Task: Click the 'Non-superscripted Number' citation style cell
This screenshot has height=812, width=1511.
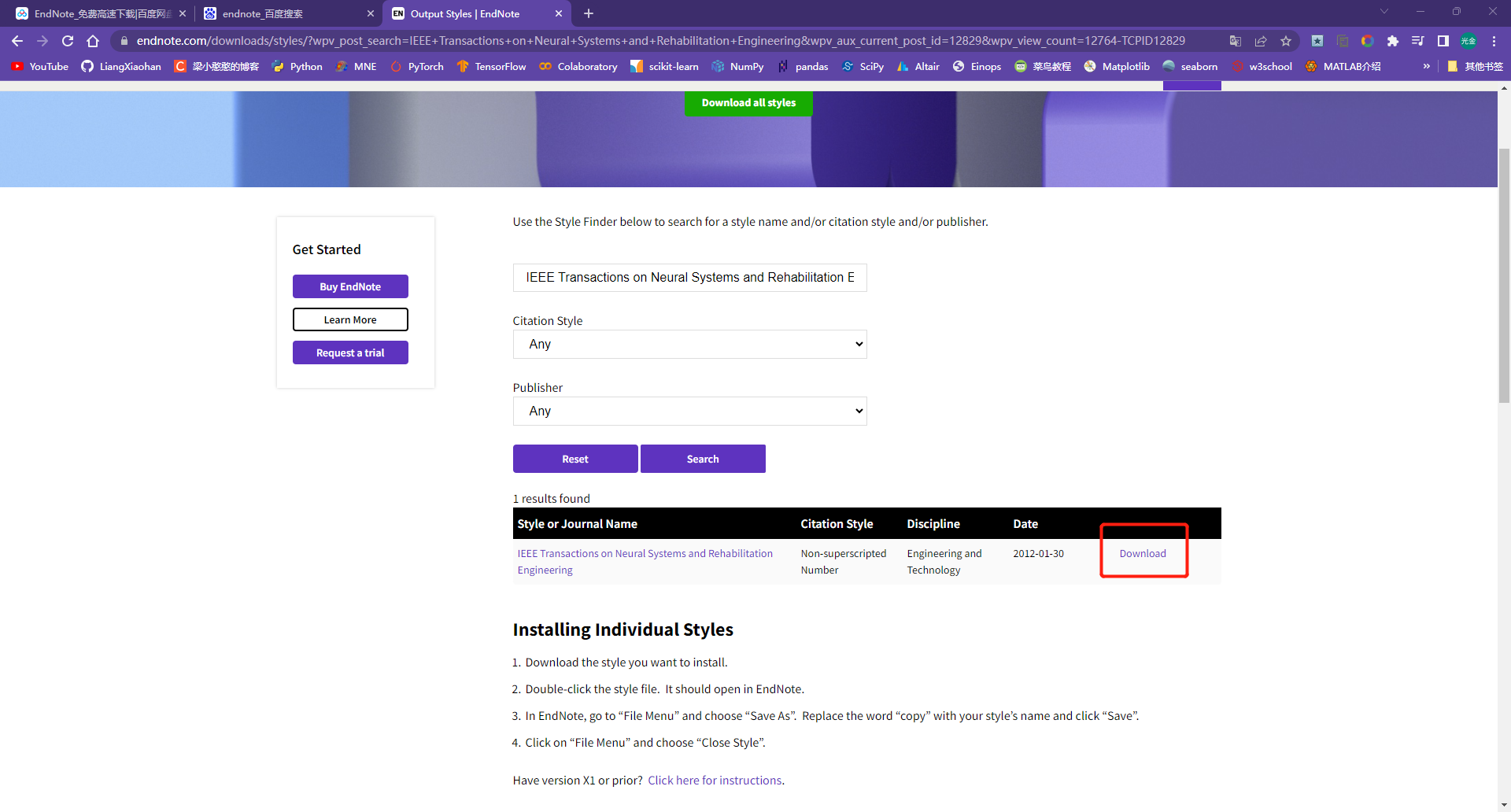Action: click(x=844, y=562)
